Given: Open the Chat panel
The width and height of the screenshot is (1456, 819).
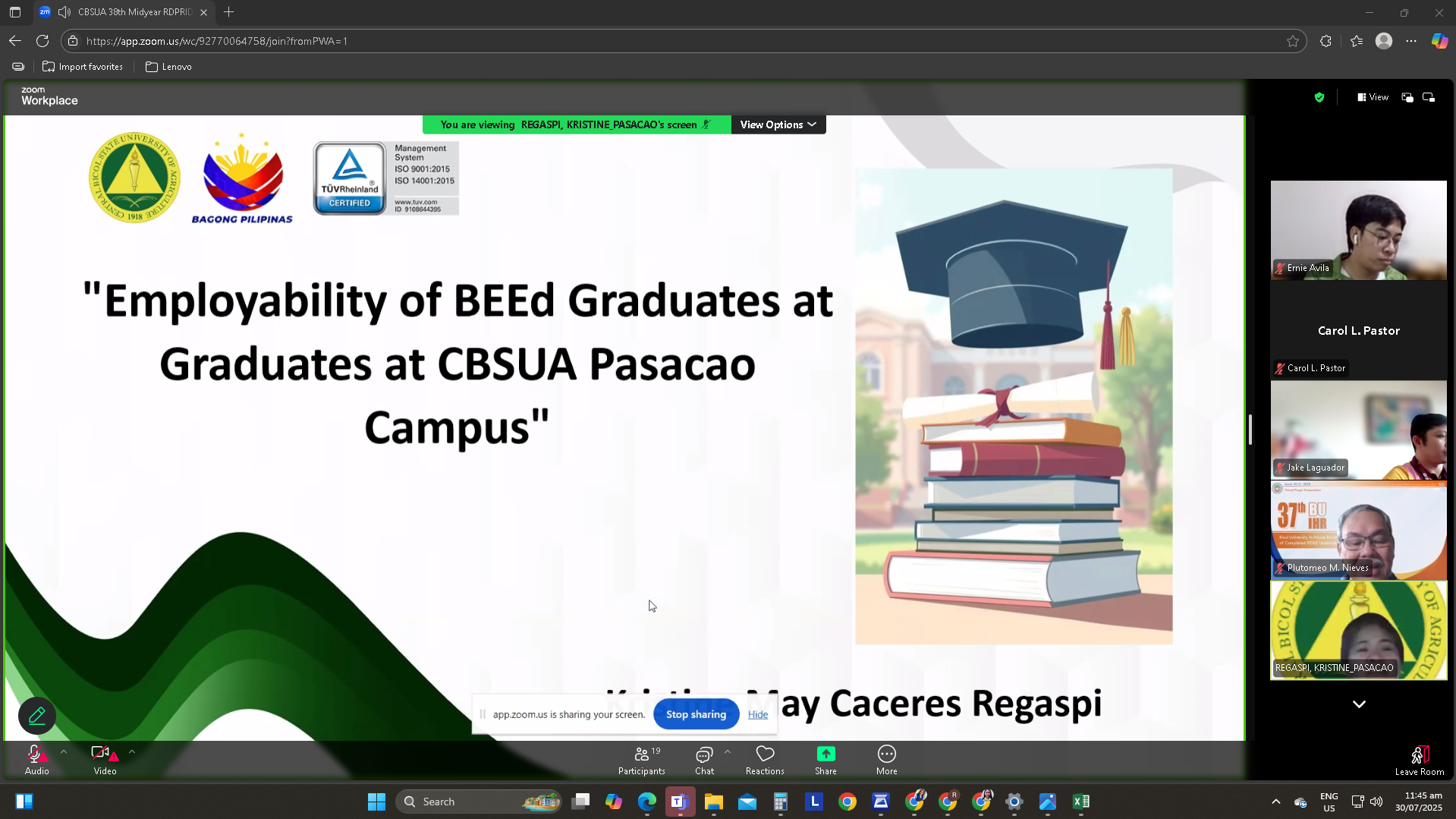Looking at the screenshot, I should coord(704,760).
